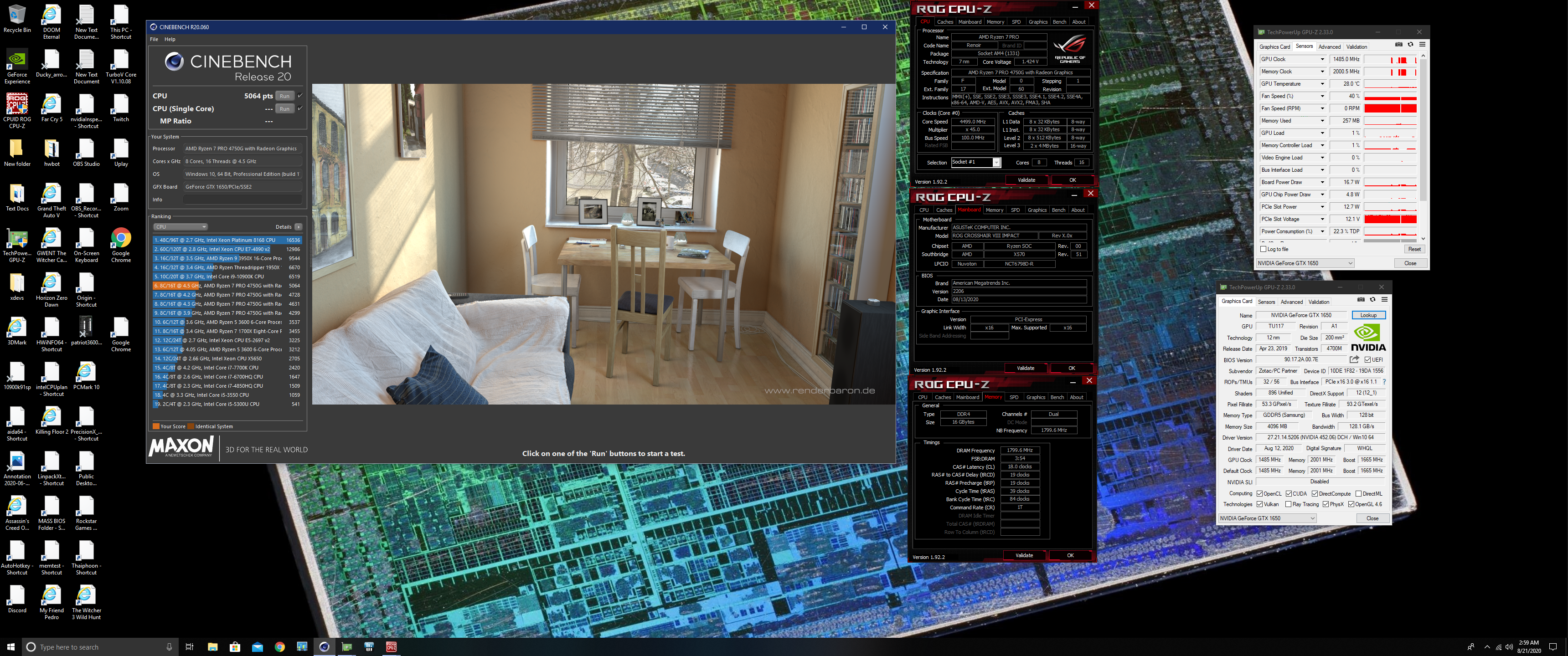Toggle the Vulkan checkbox
Viewport: 1568px width, 656px height.
1259,504
